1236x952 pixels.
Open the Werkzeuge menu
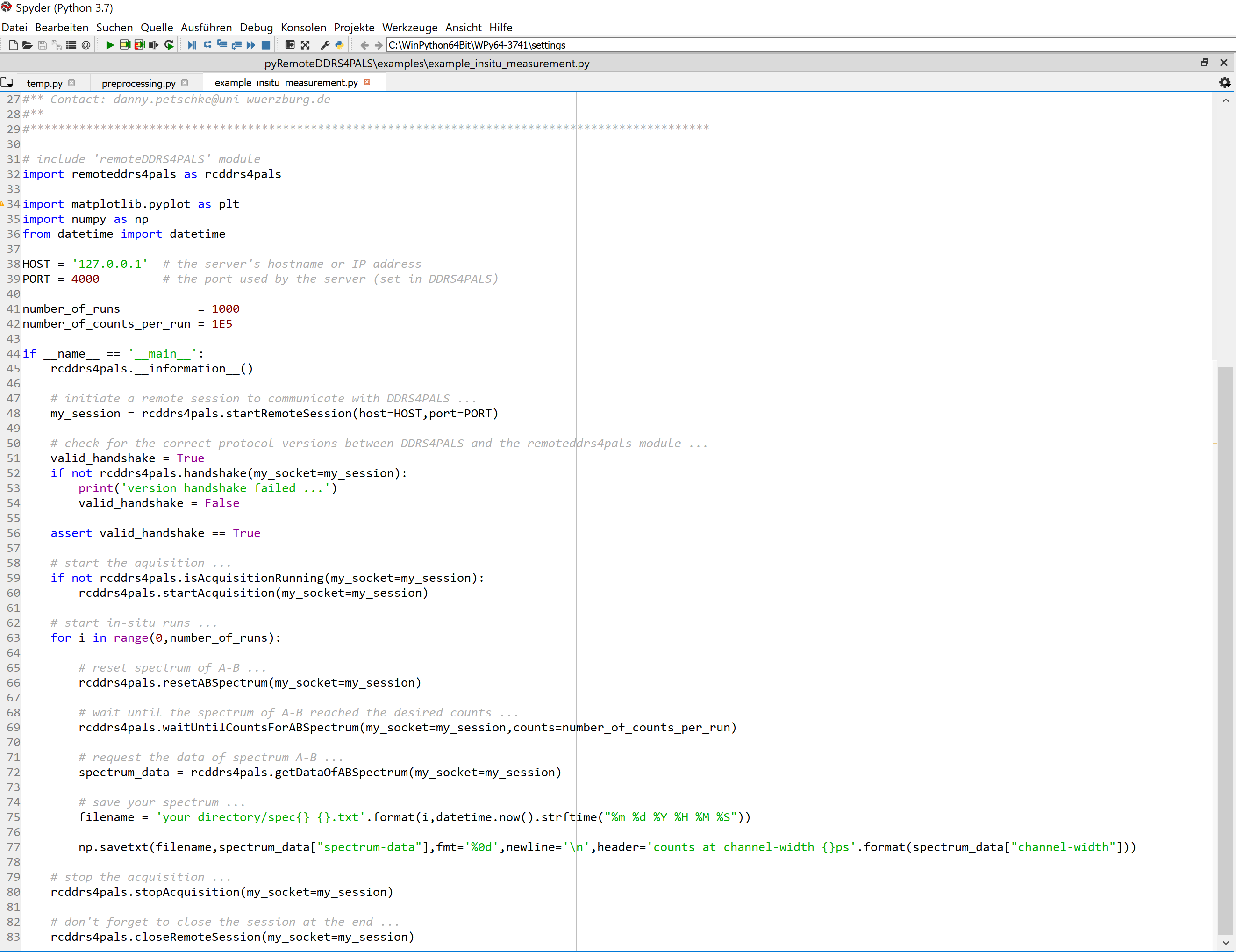pos(410,27)
